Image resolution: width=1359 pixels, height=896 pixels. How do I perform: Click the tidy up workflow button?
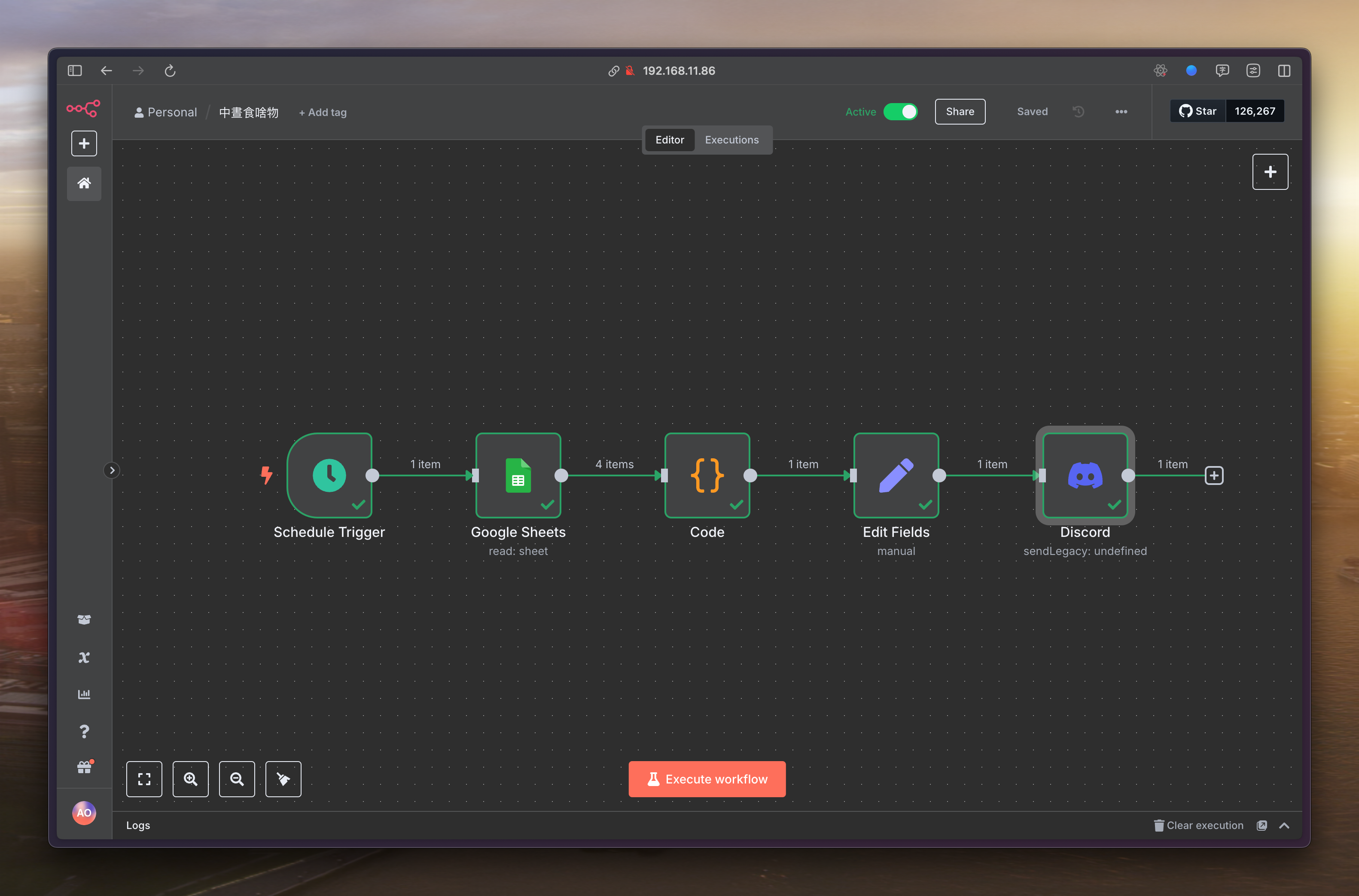pos(283,779)
